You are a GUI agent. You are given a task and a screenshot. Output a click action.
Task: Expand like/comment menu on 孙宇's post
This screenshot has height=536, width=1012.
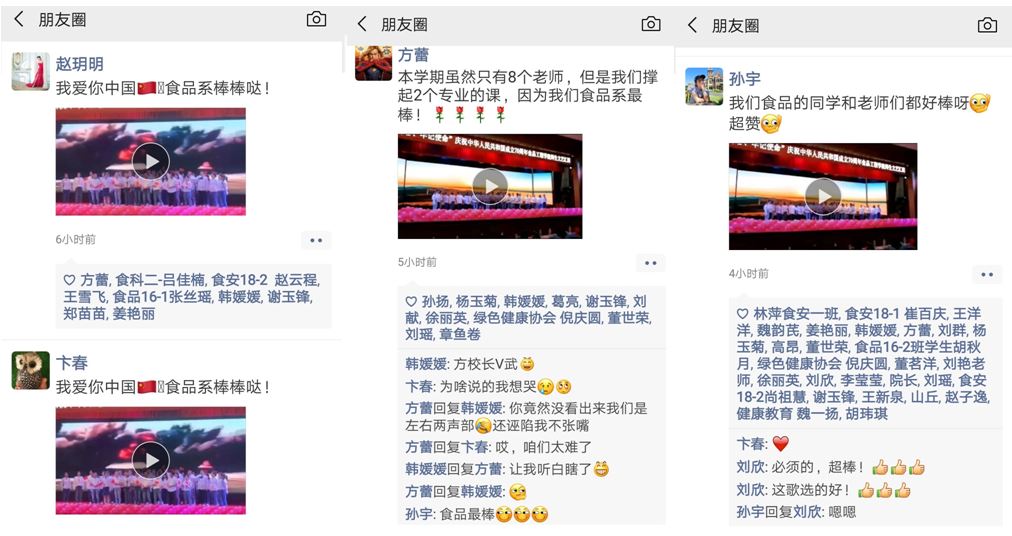click(987, 274)
